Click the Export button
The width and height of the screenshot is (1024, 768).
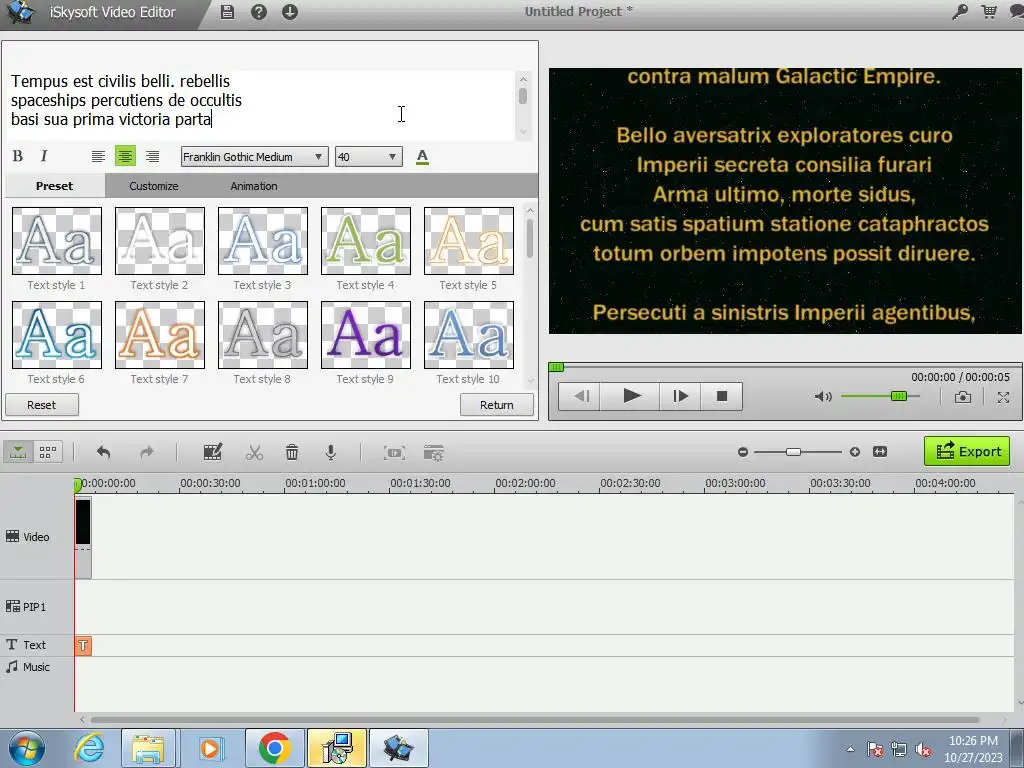pos(967,451)
